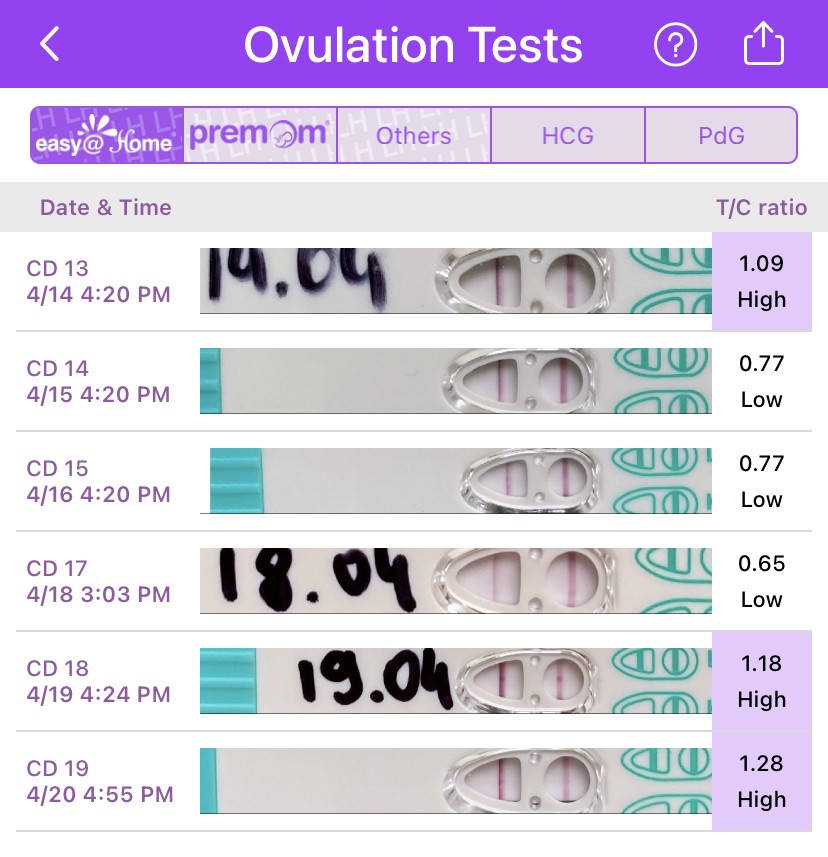Tap the 1.28 High ratio result
Image resolution: width=828 pixels, height=857 pixels.
pyautogui.click(x=761, y=781)
